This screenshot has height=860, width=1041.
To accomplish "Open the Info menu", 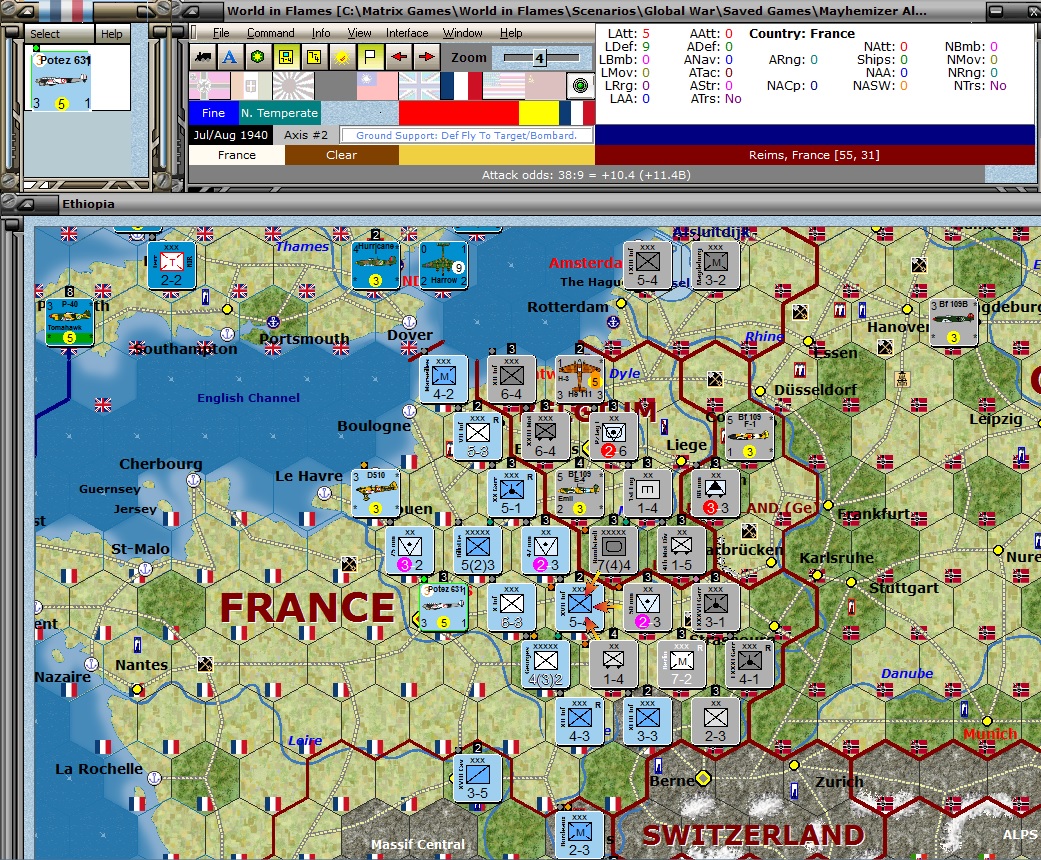I will point(321,33).
